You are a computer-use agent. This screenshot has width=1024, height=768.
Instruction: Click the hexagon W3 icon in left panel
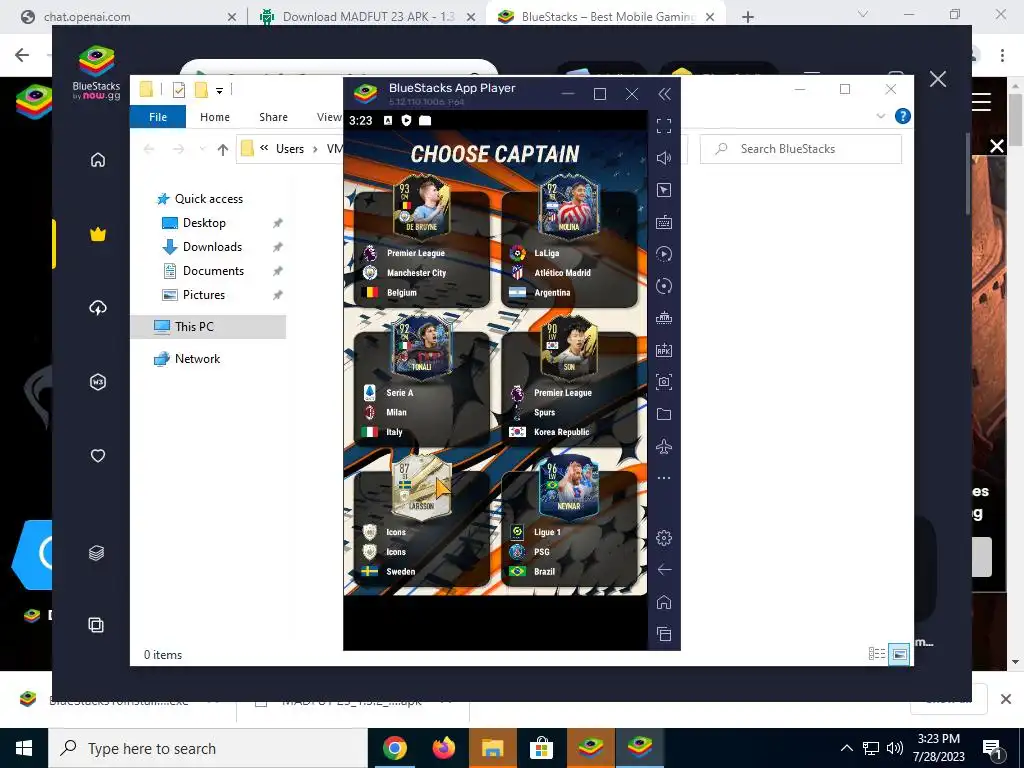tap(98, 382)
